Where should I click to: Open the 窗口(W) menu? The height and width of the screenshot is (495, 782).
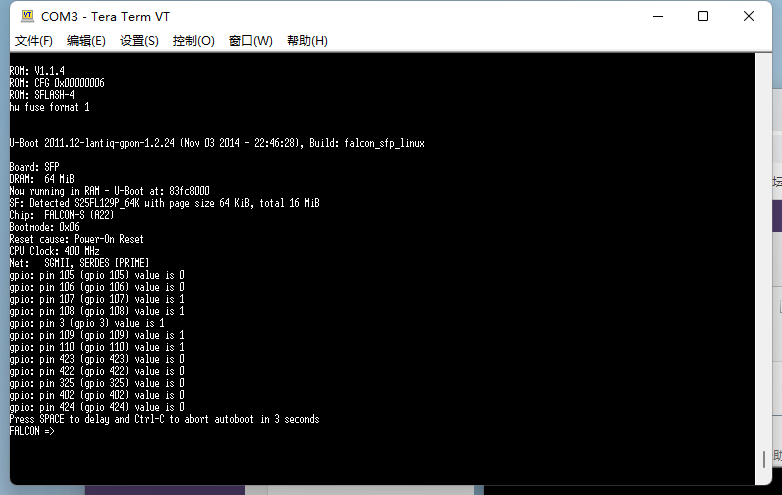pos(250,41)
